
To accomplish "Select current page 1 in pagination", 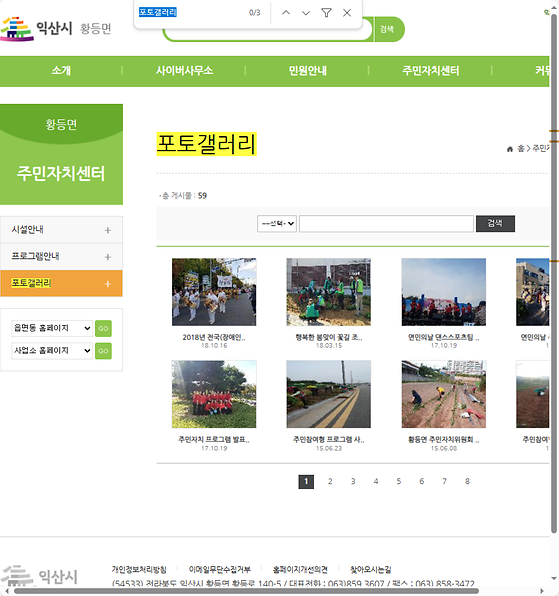I will click(306, 482).
